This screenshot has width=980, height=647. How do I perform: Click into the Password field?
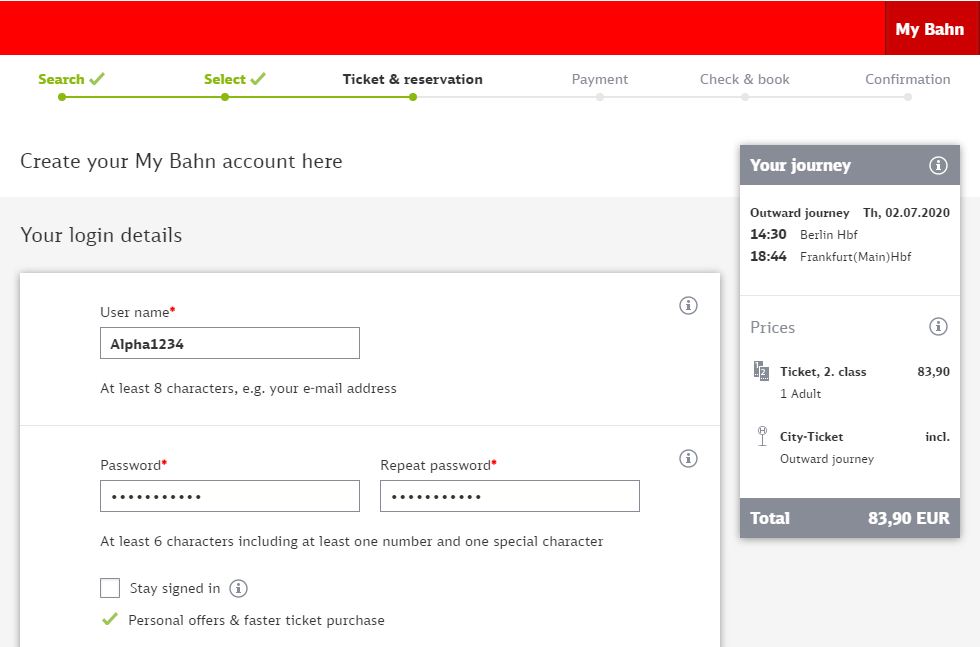(229, 496)
